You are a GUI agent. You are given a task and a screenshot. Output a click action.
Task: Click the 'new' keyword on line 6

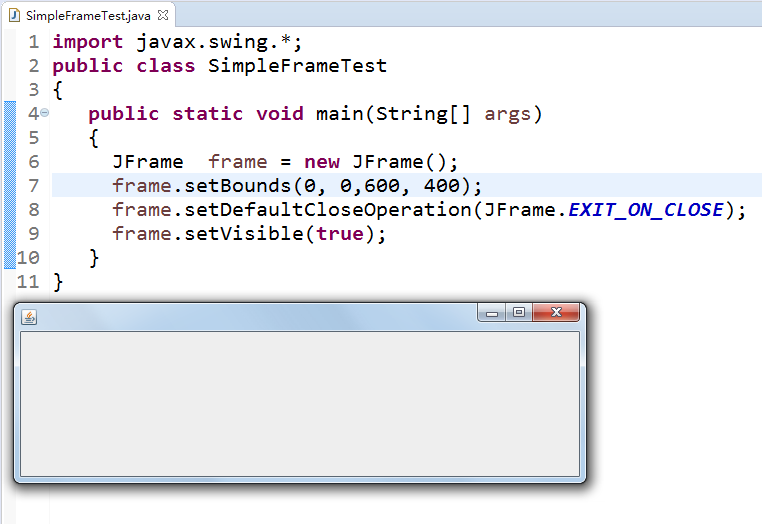click(322, 162)
